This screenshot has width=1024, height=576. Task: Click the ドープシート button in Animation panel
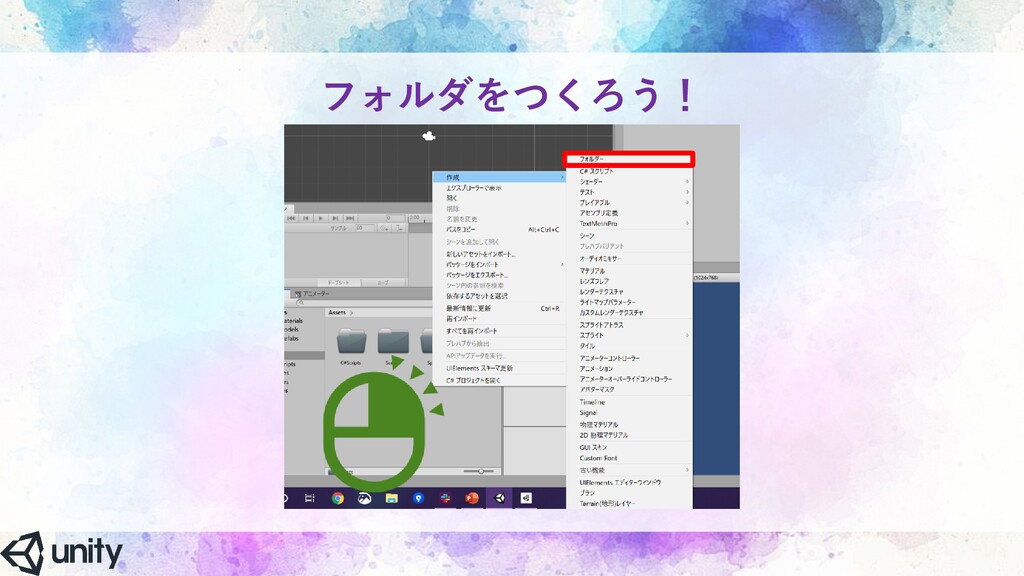tap(338, 283)
